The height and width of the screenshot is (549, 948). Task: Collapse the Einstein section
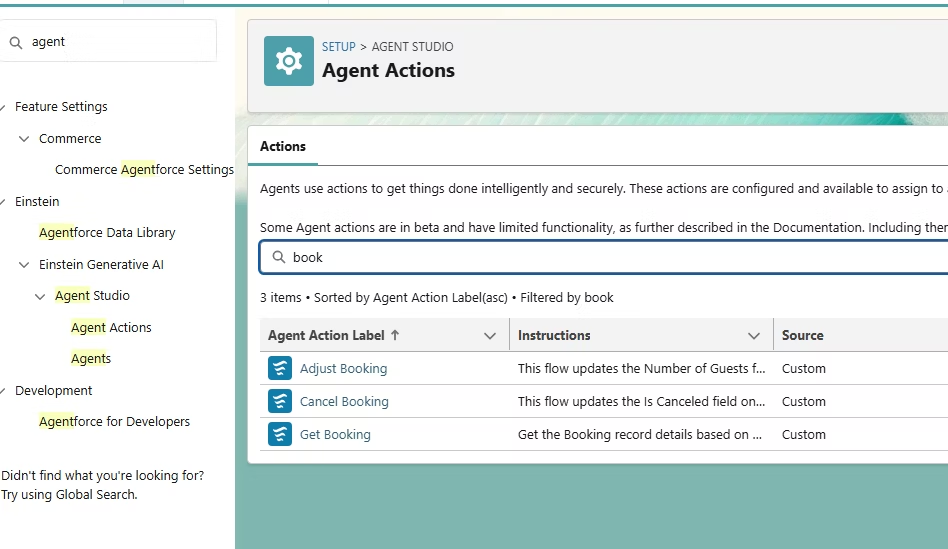pos(3,201)
